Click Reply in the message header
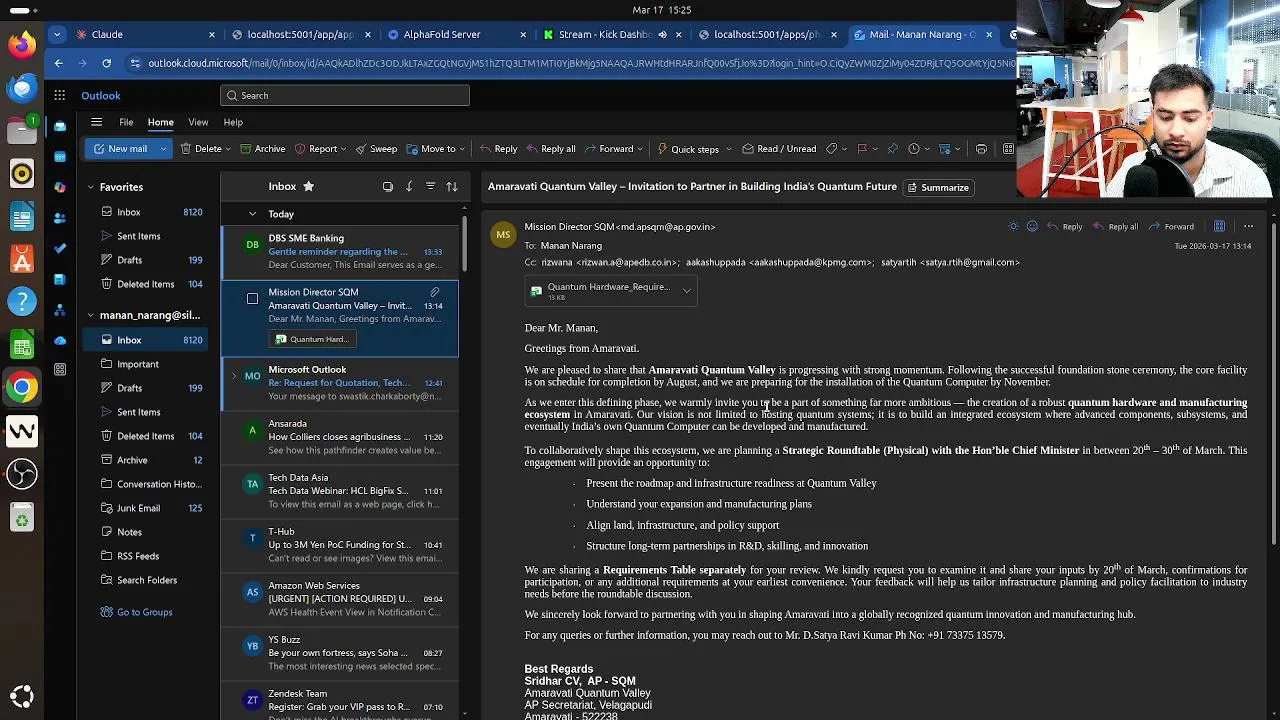The image size is (1280, 720). (1065, 226)
